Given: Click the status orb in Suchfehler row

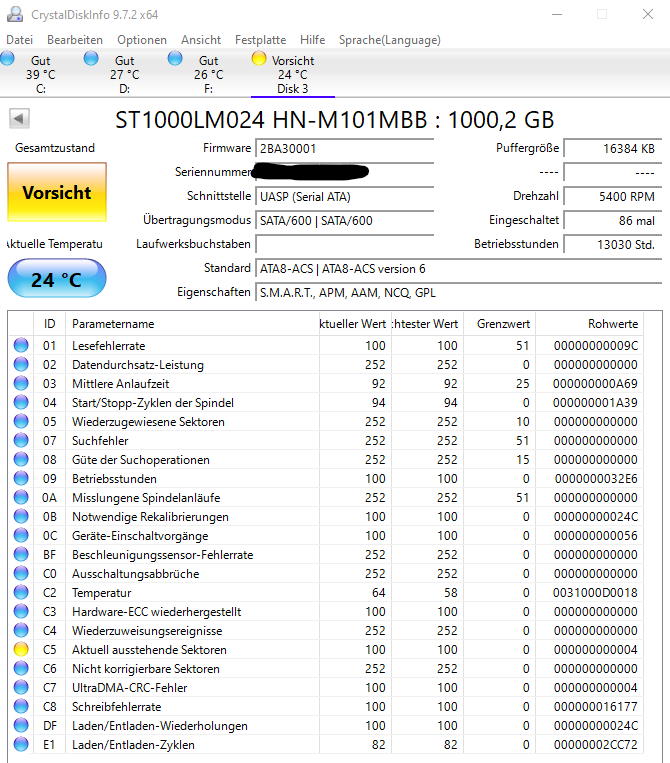Looking at the screenshot, I should pyautogui.click(x=21, y=440).
